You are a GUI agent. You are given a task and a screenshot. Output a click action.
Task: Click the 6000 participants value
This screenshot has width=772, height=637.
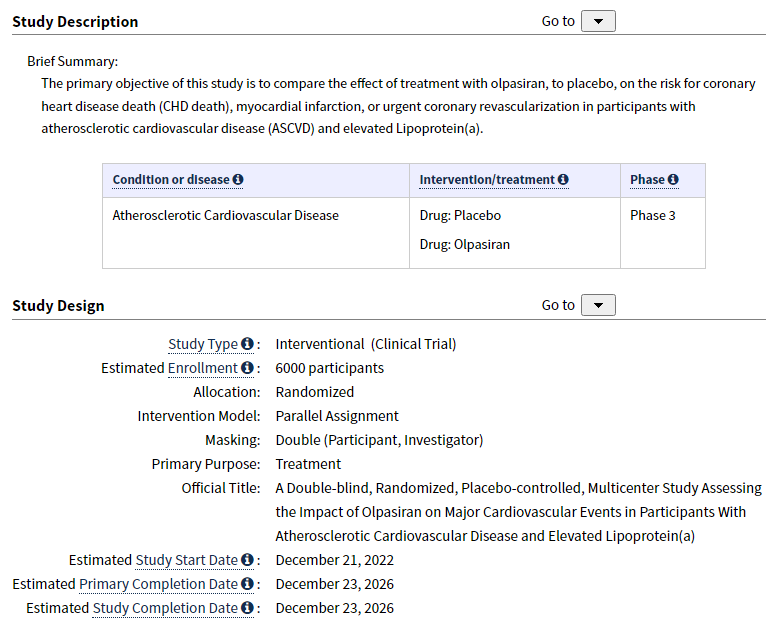330,368
